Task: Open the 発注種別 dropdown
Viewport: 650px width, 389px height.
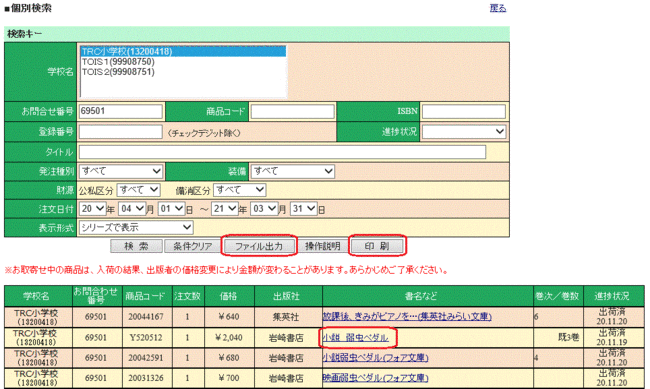Action: click(121, 171)
